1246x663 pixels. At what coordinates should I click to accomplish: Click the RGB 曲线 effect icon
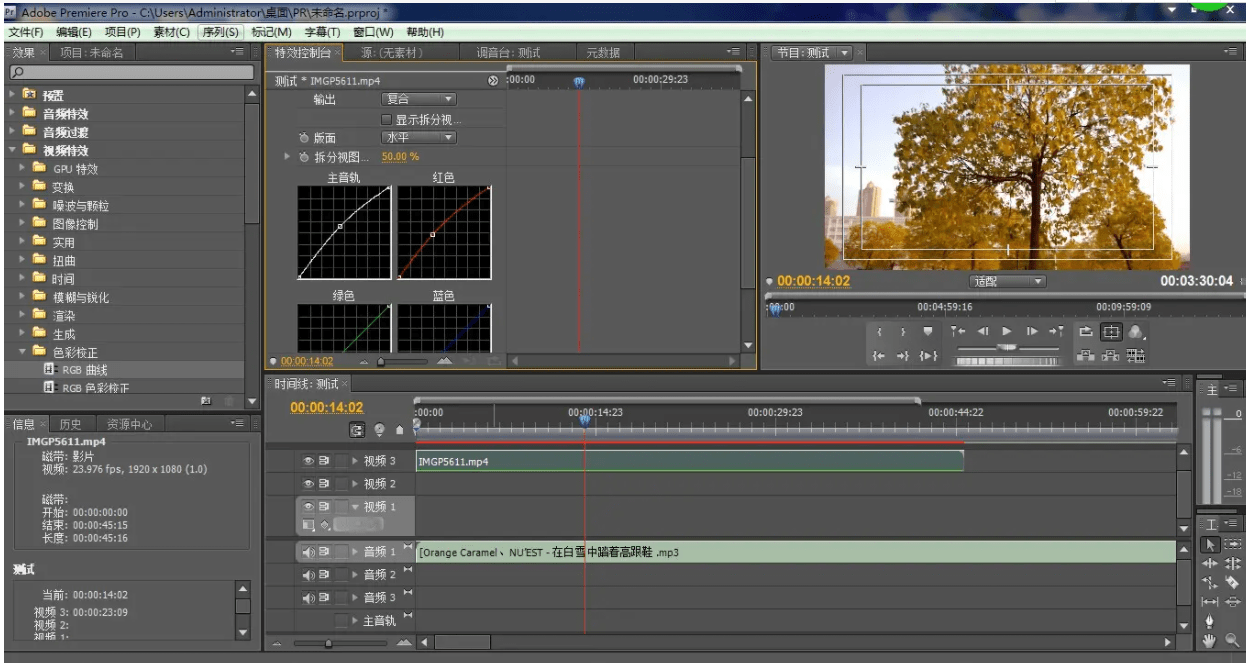pyautogui.click(x=49, y=370)
